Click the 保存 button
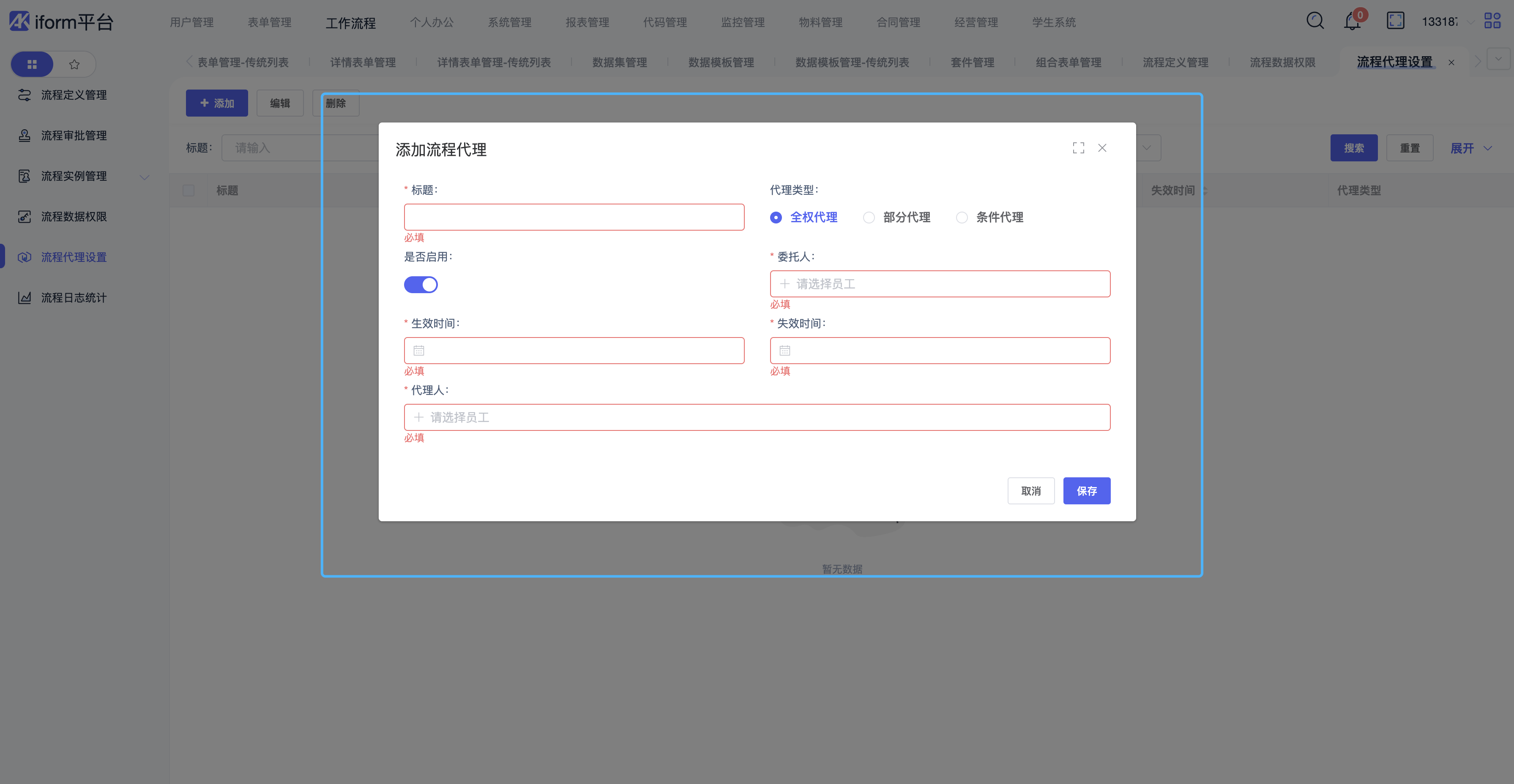 [x=1086, y=491]
